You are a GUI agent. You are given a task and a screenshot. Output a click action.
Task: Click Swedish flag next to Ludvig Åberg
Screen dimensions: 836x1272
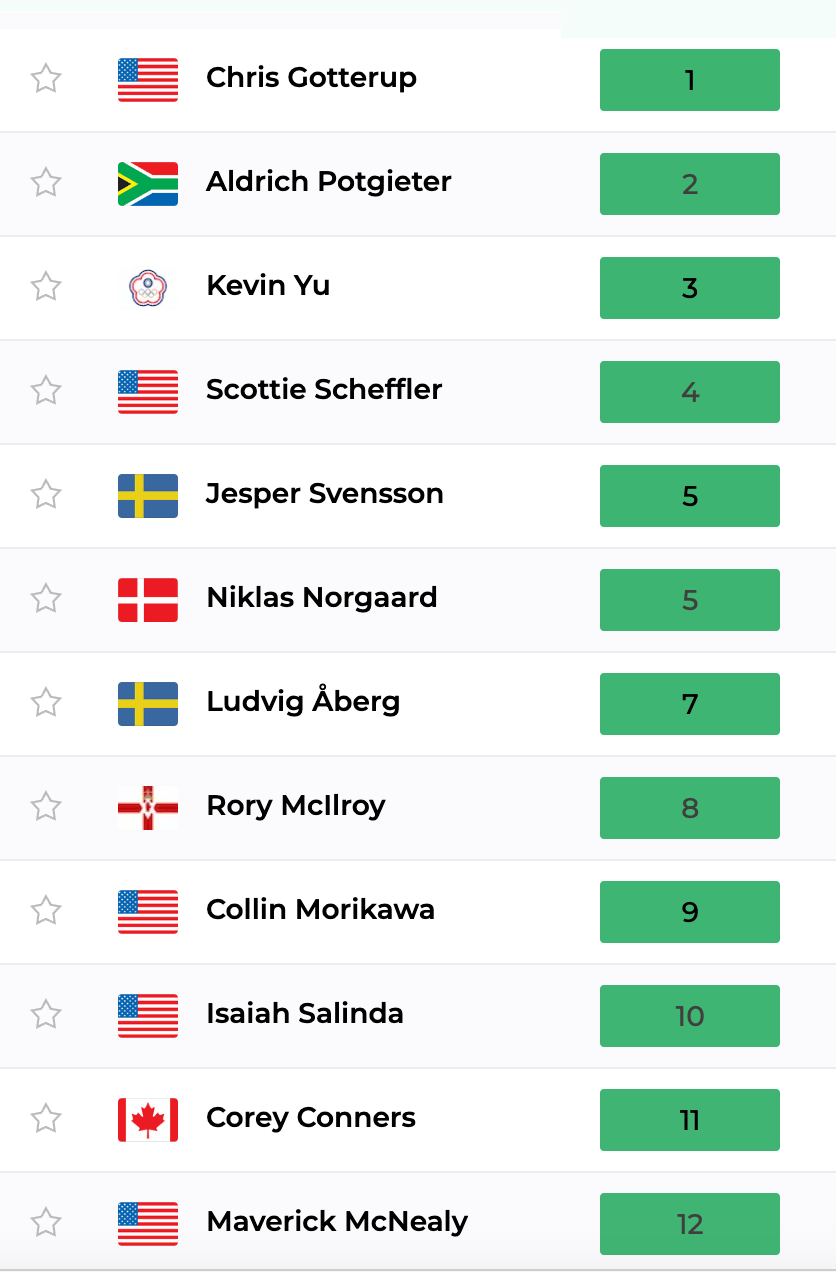[148, 704]
